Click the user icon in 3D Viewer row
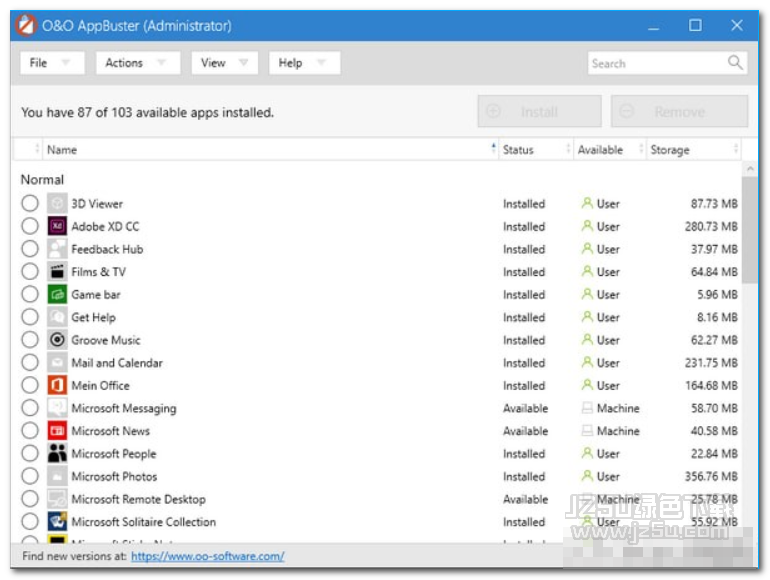Screen dimensions: 770x580 (x=587, y=203)
